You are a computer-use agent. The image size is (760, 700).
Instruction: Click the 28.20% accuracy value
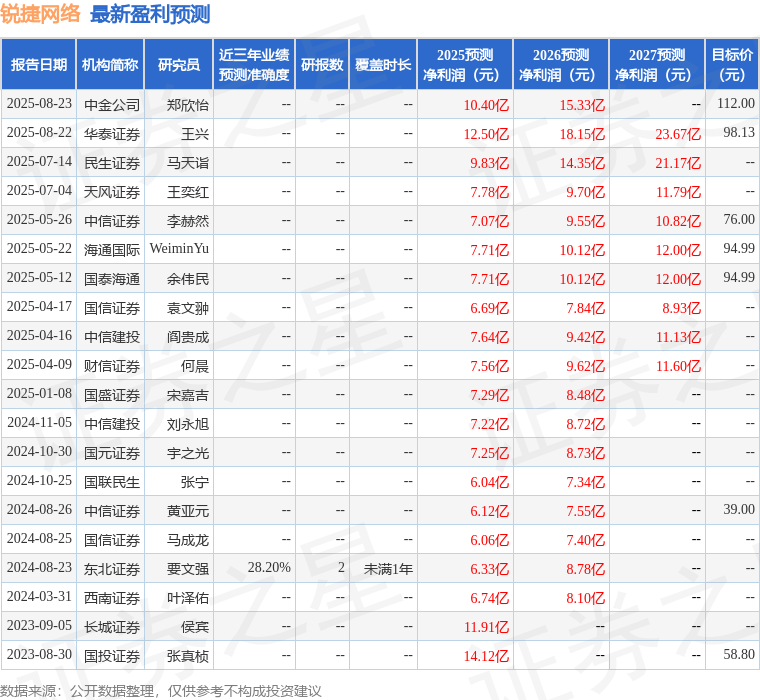[x=269, y=568]
